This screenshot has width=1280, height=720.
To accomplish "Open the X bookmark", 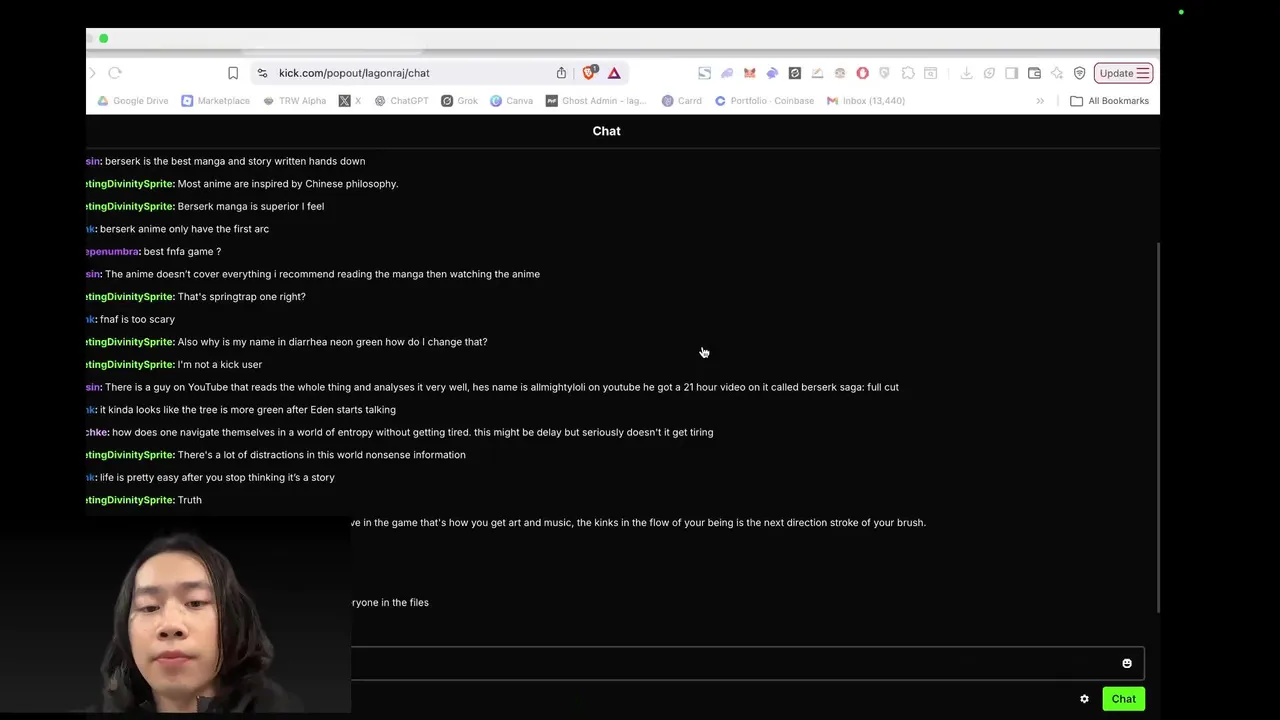I will pyautogui.click(x=350, y=101).
